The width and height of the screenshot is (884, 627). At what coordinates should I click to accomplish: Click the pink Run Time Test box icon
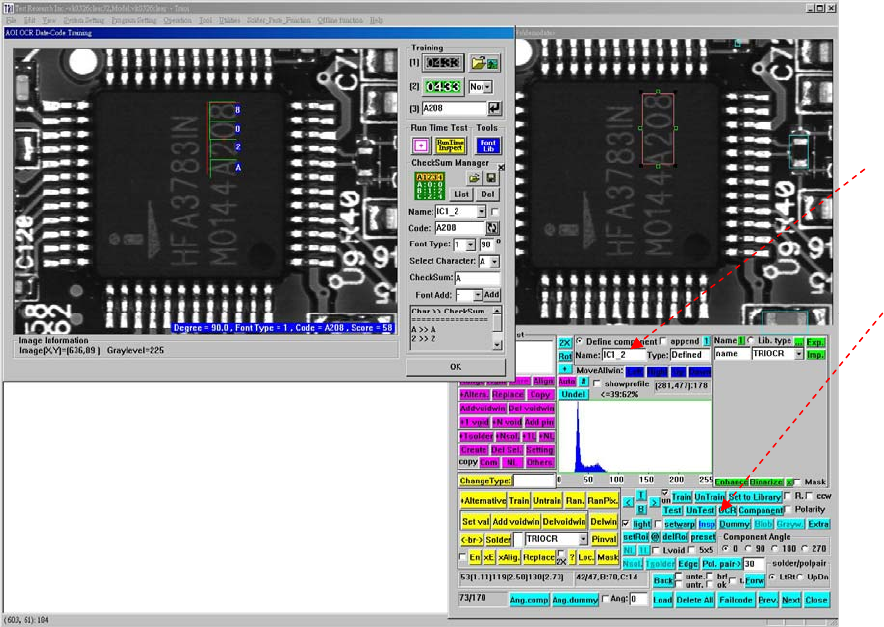tap(421, 145)
